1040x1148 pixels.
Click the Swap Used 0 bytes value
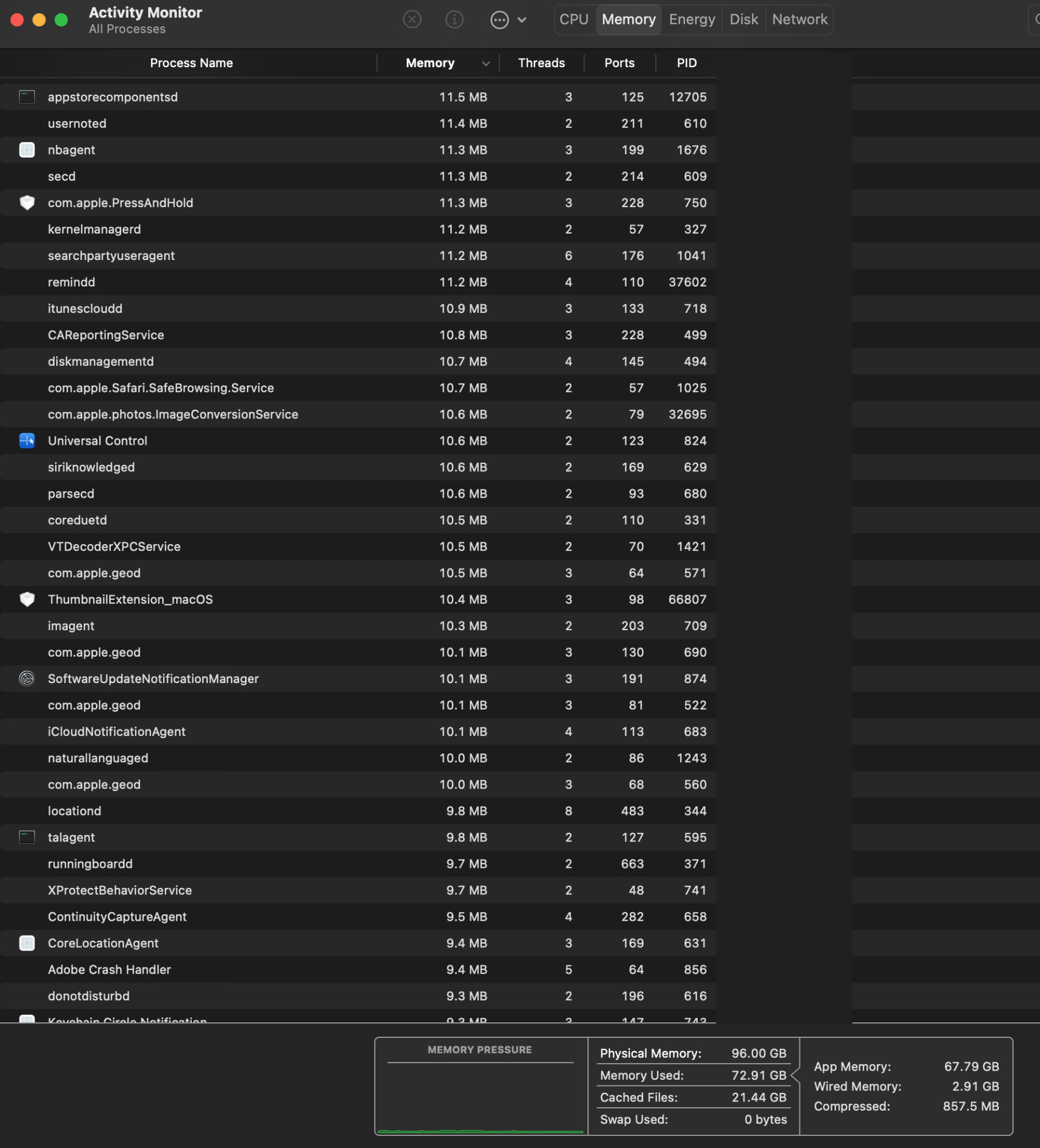tap(765, 1119)
